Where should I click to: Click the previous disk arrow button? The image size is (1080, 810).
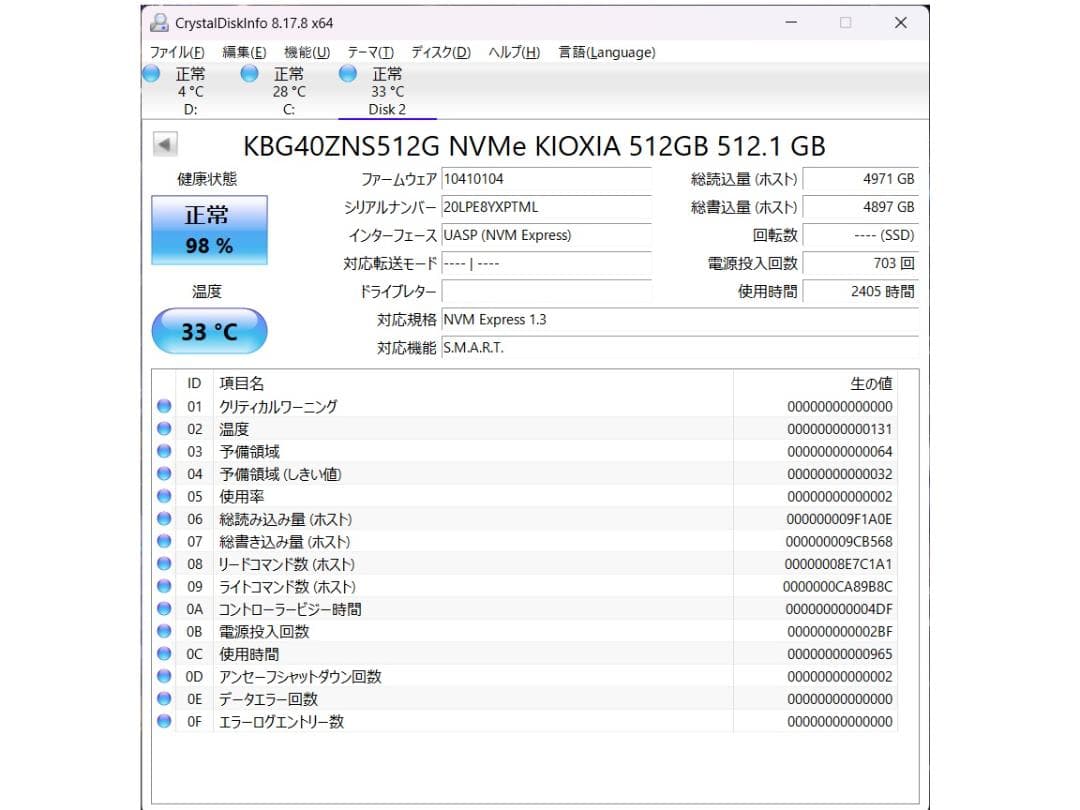coord(165,145)
